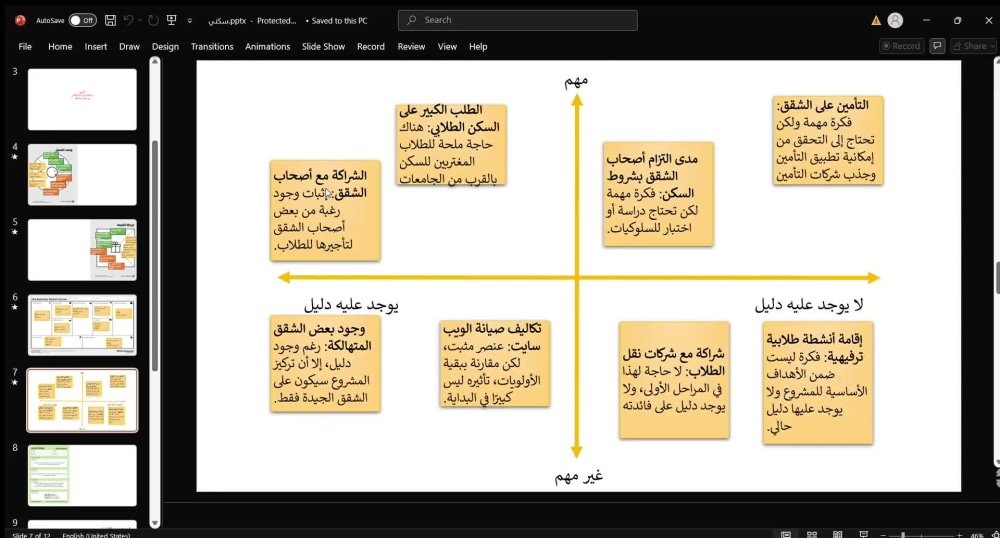Click the 'Slide 7 of 12' status text
Image resolution: width=1000 pixels, height=538 pixels.
pos(31,535)
